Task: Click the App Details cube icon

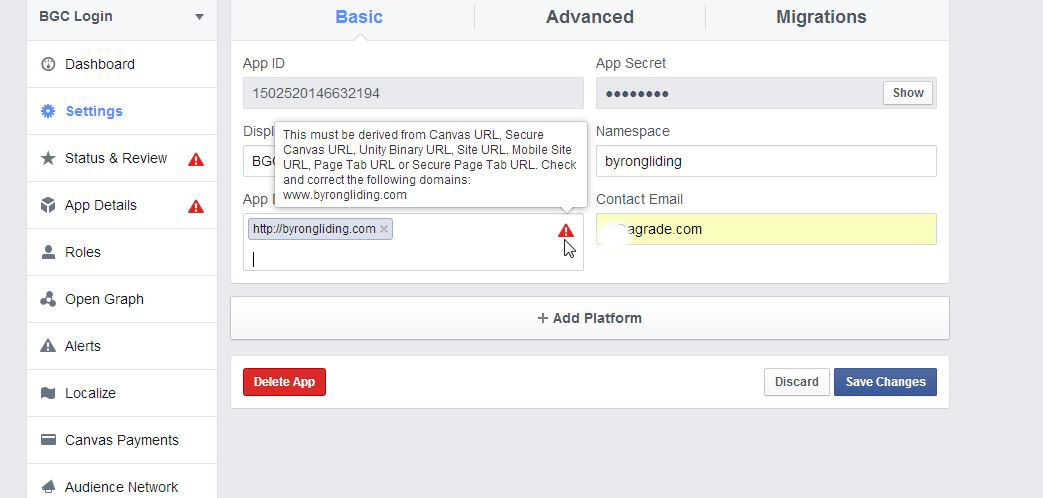Action: click(48, 205)
